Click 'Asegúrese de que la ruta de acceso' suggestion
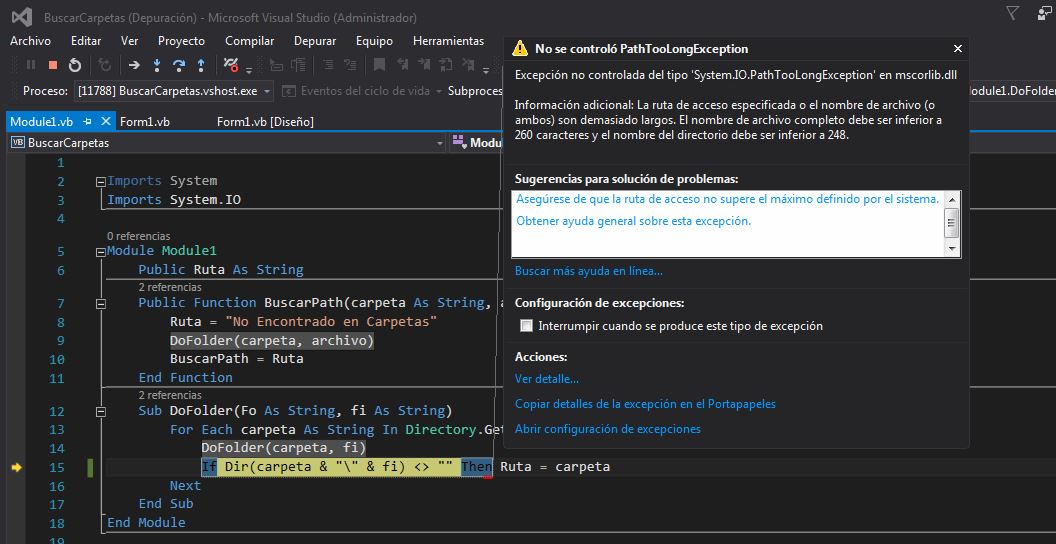 [727, 199]
